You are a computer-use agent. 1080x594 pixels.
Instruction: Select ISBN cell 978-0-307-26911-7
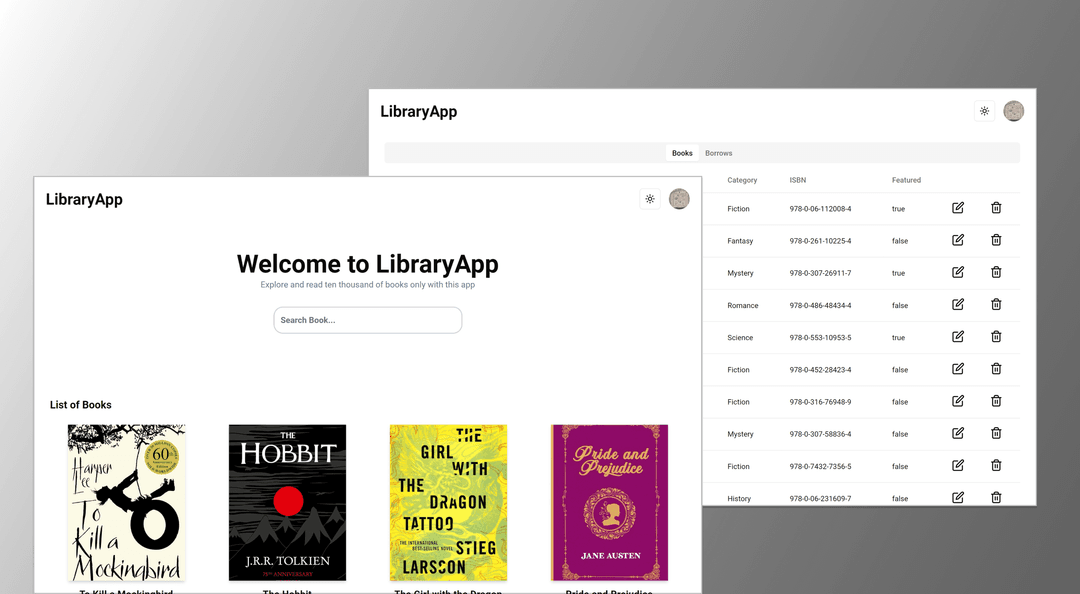coord(820,273)
